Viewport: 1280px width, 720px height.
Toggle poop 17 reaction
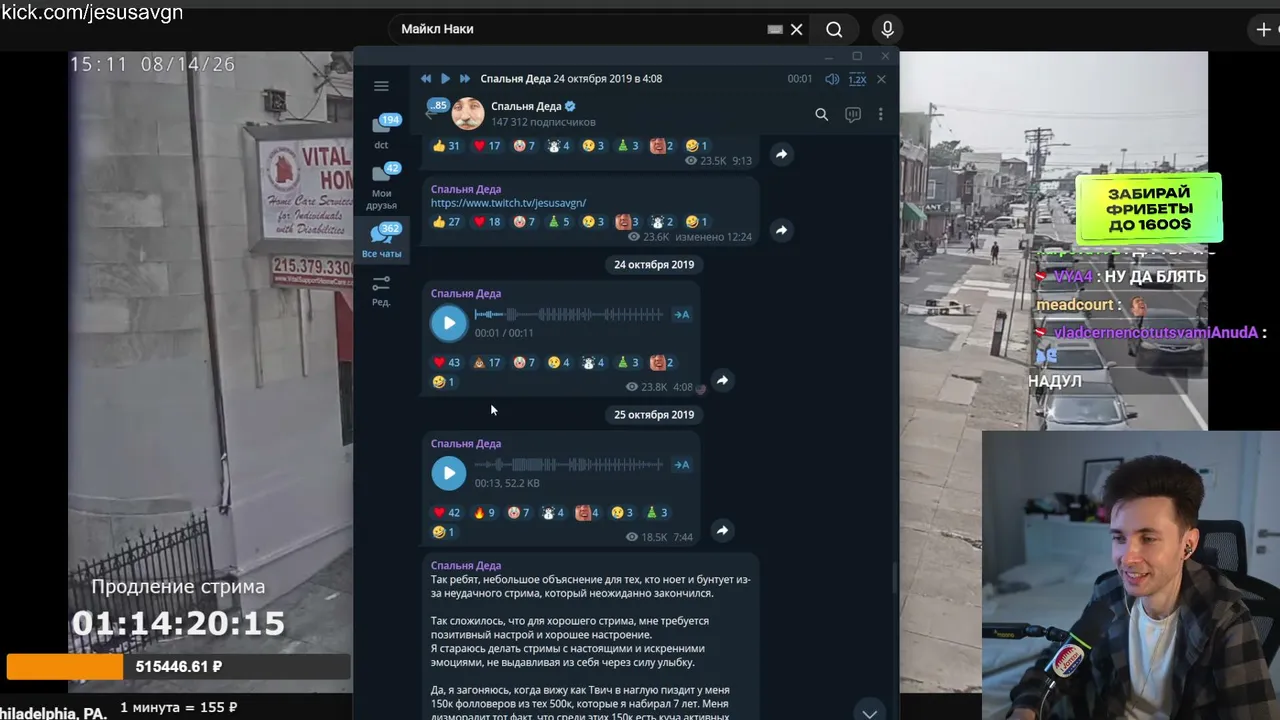coord(486,362)
